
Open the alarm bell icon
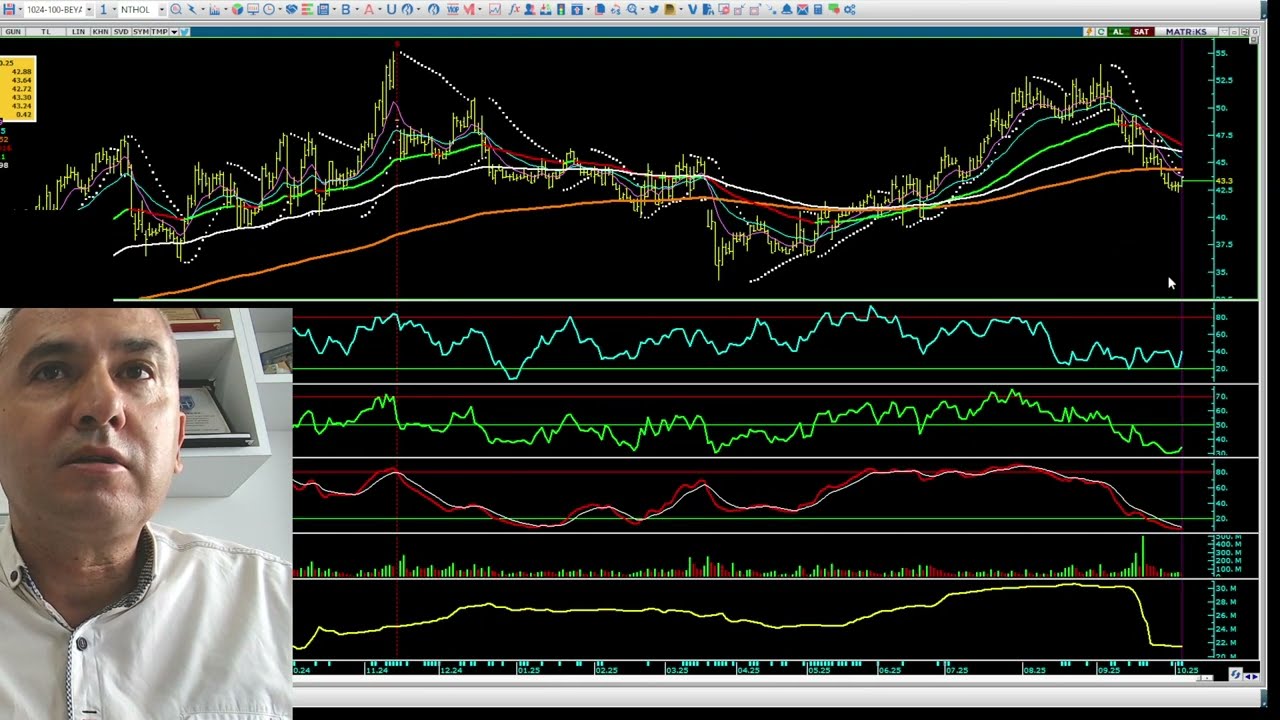click(x=786, y=9)
